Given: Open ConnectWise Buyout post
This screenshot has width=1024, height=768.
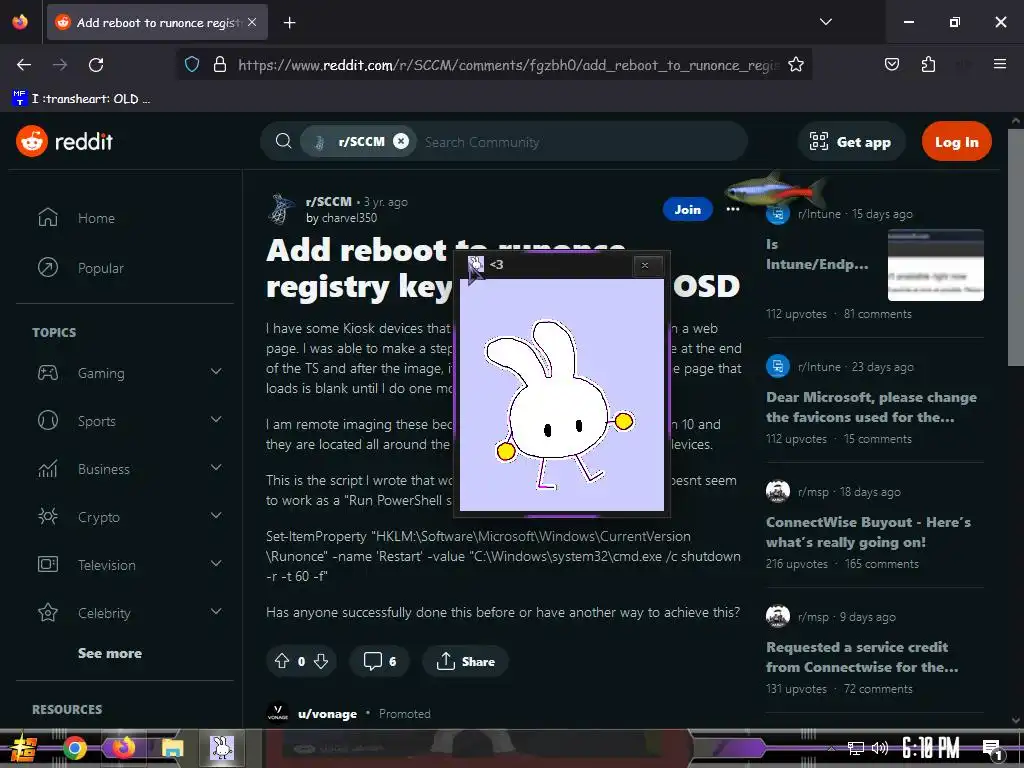Looking at the screenshot, I should click(868, 532).
